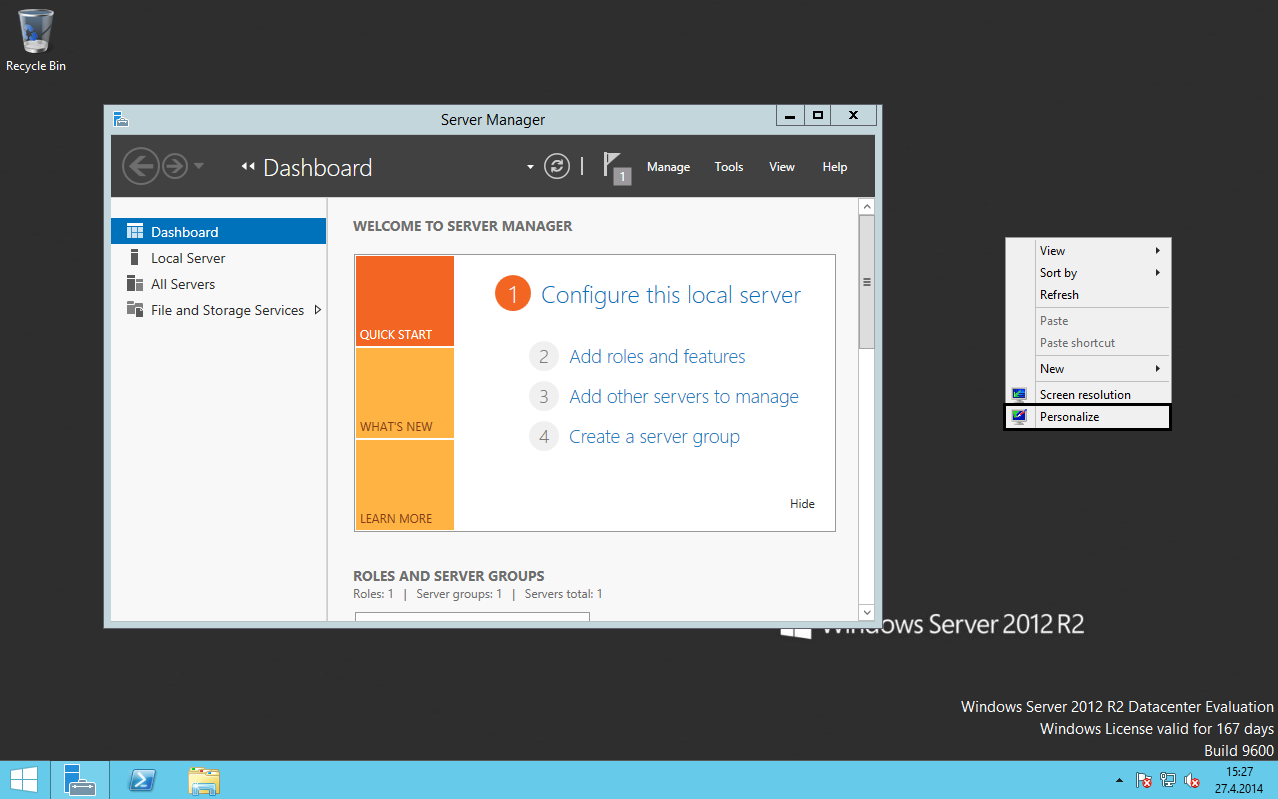Viewport: 1278px width, 799px height.
Task: Expand File and Storage Services arrow
Action: tap(318, 310)
